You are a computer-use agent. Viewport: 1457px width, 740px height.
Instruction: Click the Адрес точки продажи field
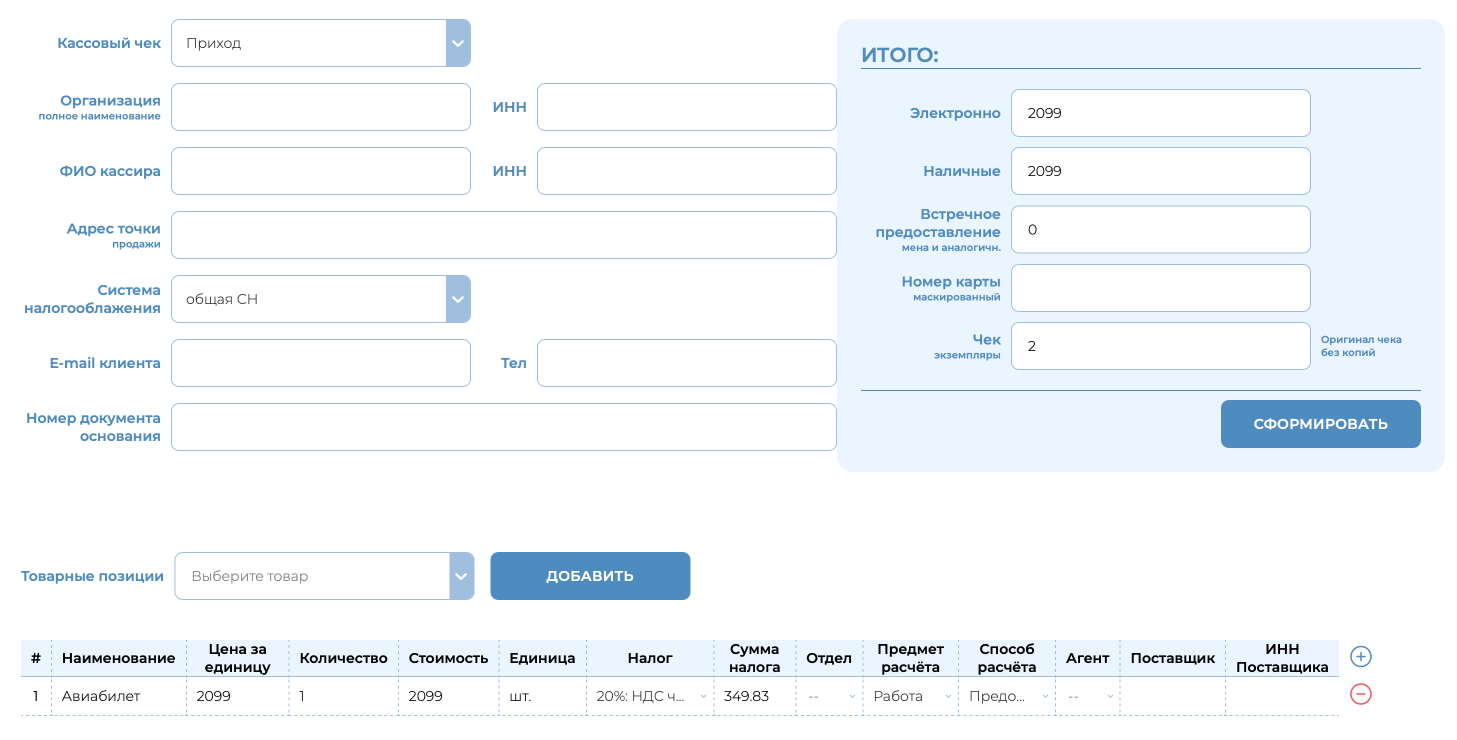pos(503,234)
